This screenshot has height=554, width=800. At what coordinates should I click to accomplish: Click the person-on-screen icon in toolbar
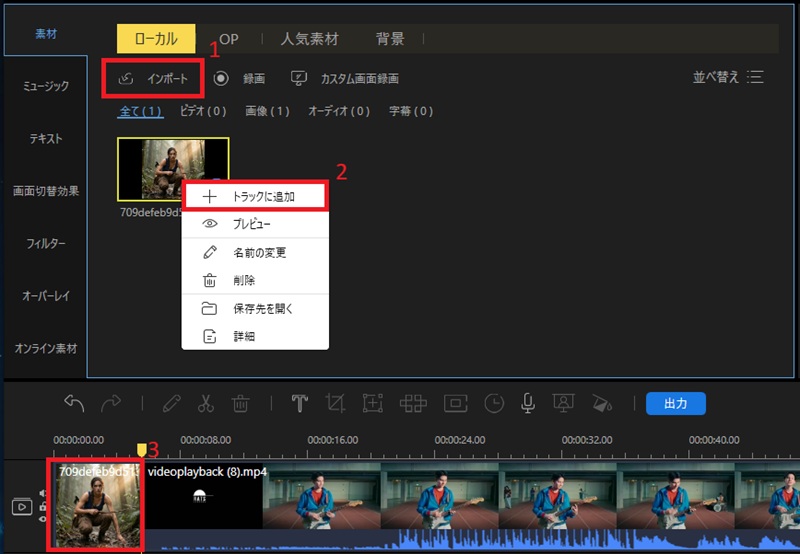click(563, 403)
